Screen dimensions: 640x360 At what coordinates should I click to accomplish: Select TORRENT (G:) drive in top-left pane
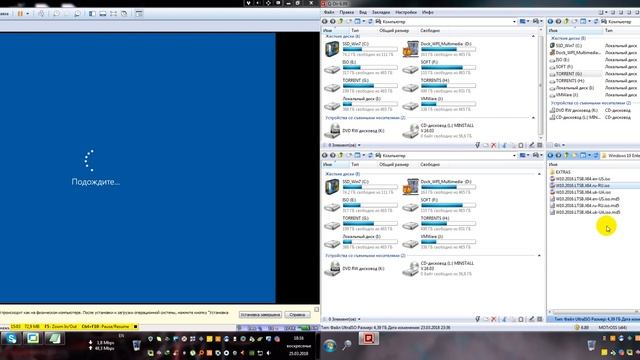[x=360, y=86]
